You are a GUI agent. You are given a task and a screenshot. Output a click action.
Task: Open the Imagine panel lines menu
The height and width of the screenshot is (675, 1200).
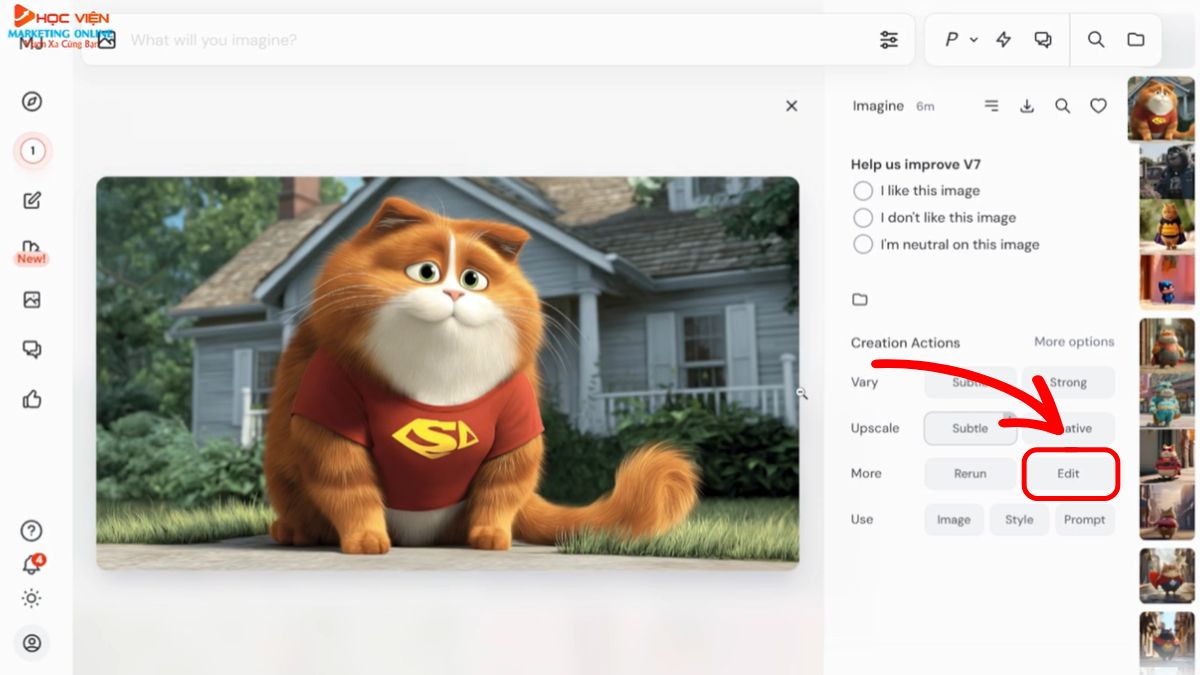tap(992, 106)
